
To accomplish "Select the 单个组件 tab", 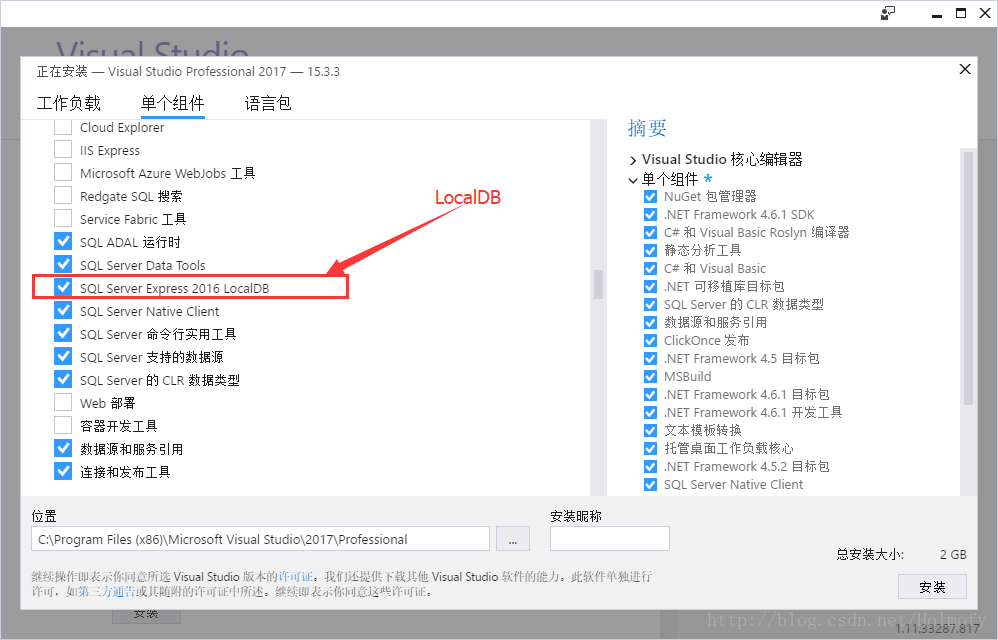I will pos(172,103).
